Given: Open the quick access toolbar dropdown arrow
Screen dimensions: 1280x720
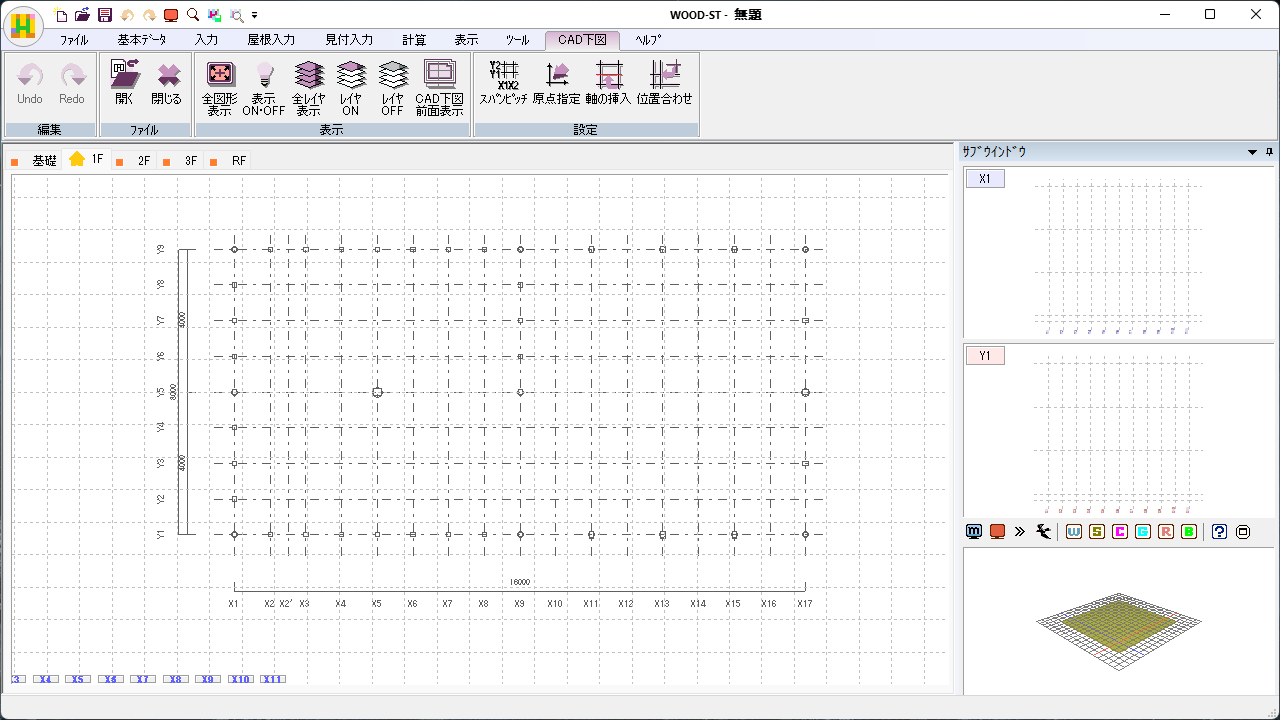Looking at the screenshot, I should pyautogui.click(x=255, y=15).
